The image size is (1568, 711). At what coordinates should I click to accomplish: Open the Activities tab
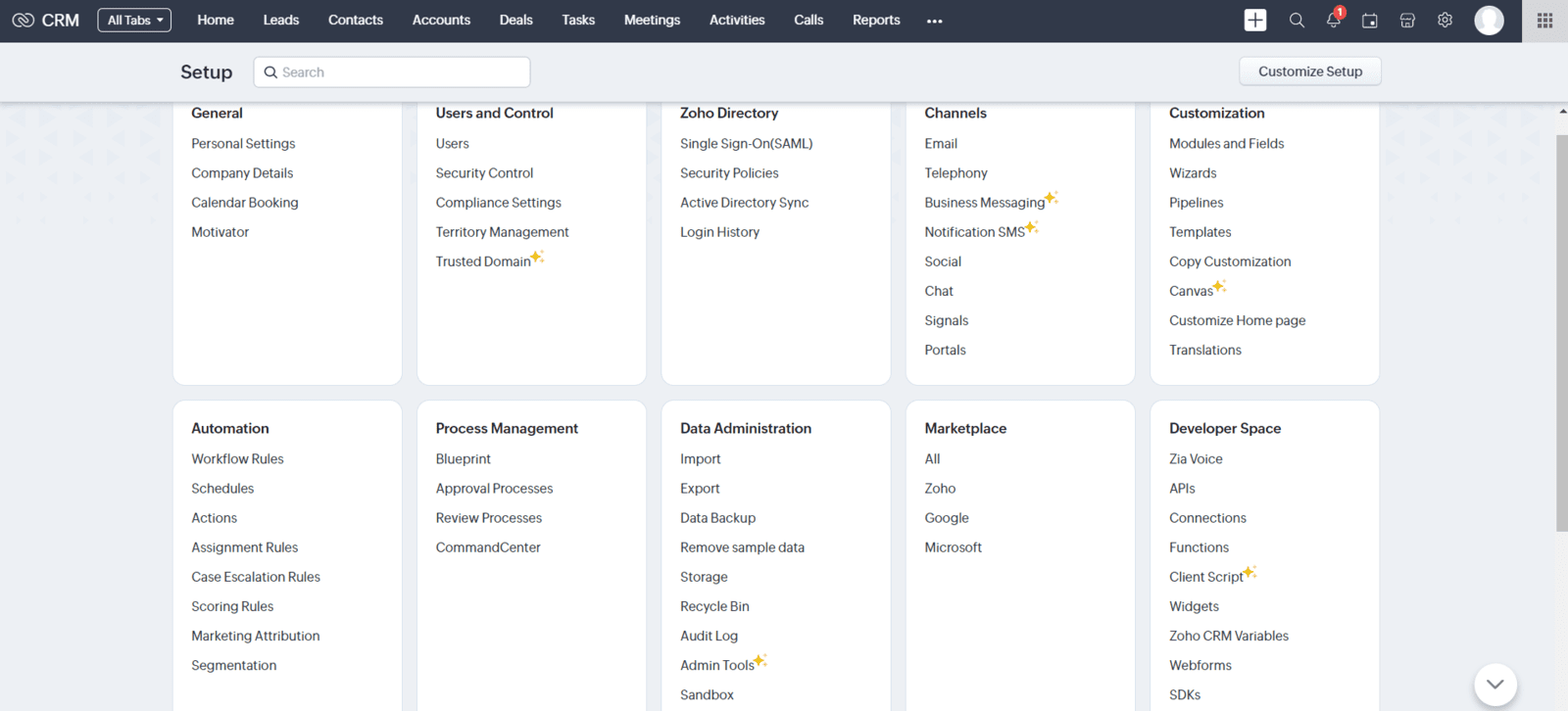[737, 20]
